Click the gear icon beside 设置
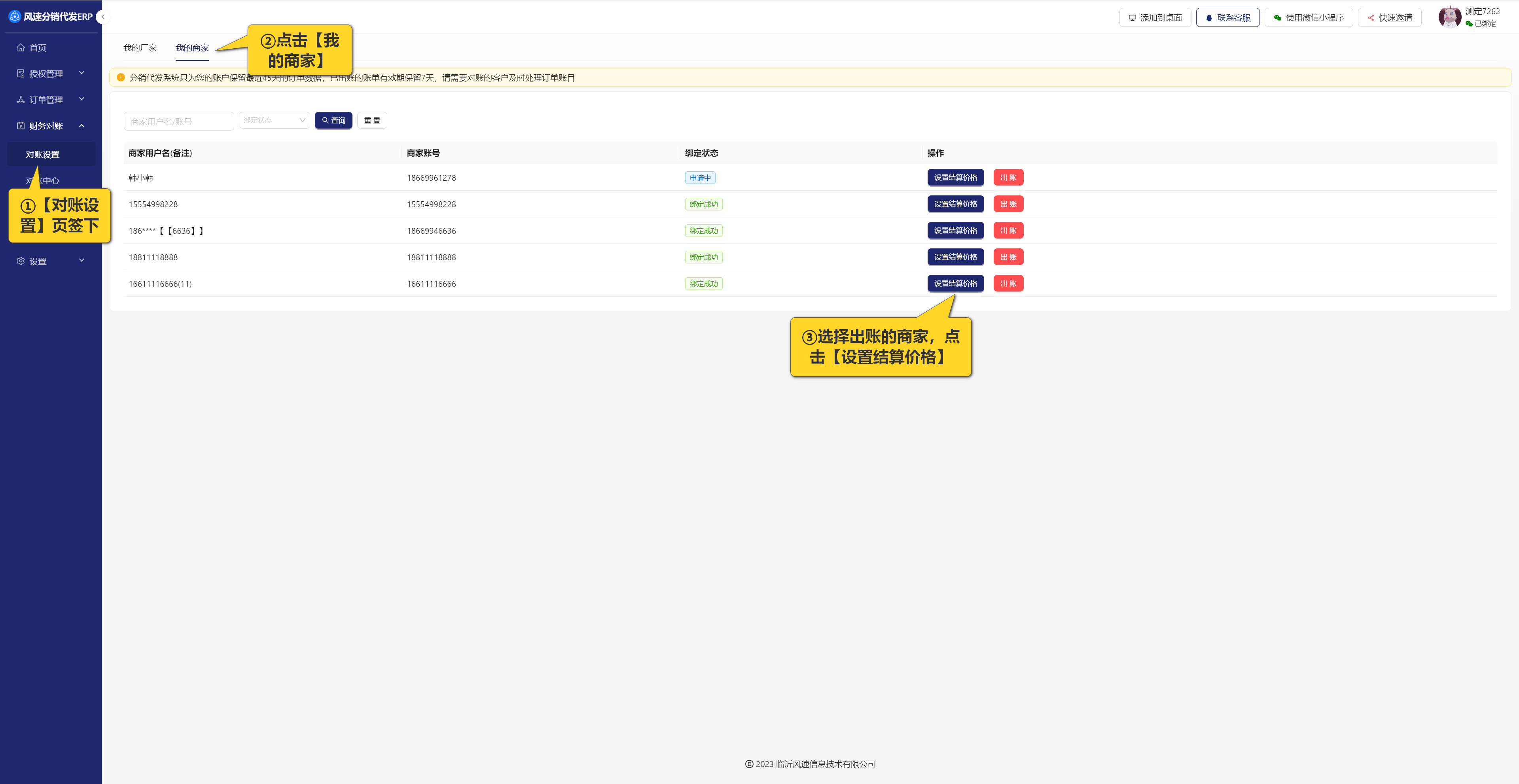1519x784 pixels. click(x=21, y=261)
